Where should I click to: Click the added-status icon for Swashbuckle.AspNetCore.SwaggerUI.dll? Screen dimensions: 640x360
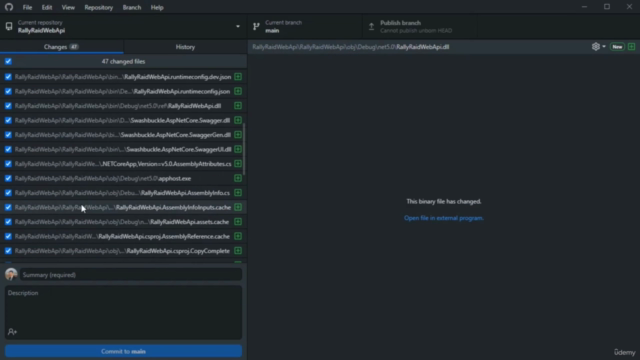pyautogui.click(x=238, y=149)
